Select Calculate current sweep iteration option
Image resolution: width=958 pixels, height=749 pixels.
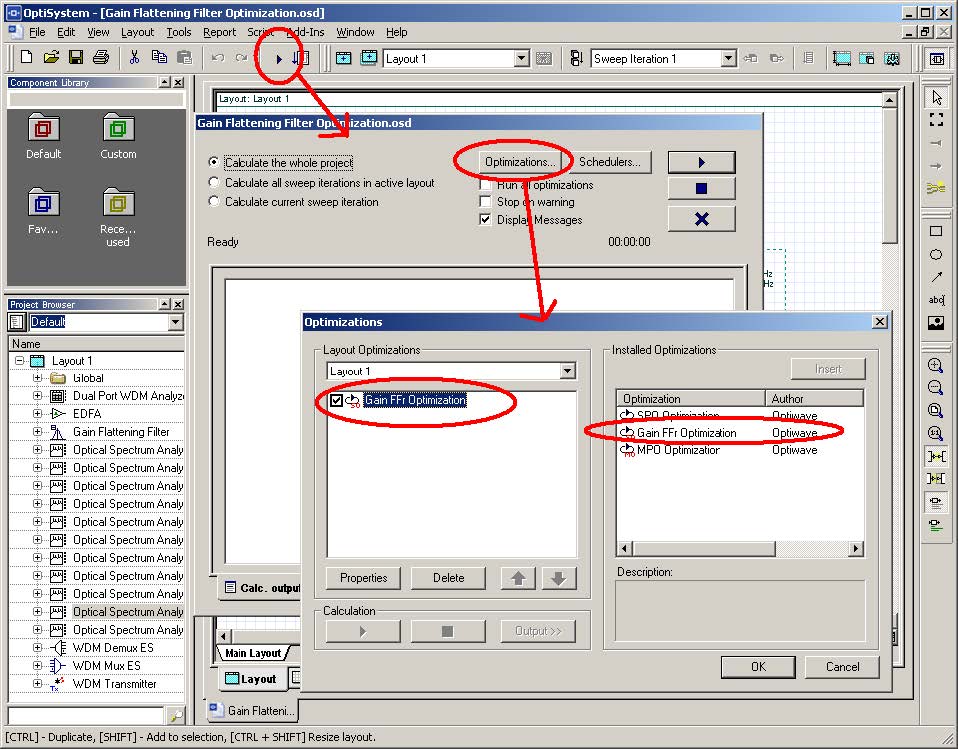[x=213, y=201]
